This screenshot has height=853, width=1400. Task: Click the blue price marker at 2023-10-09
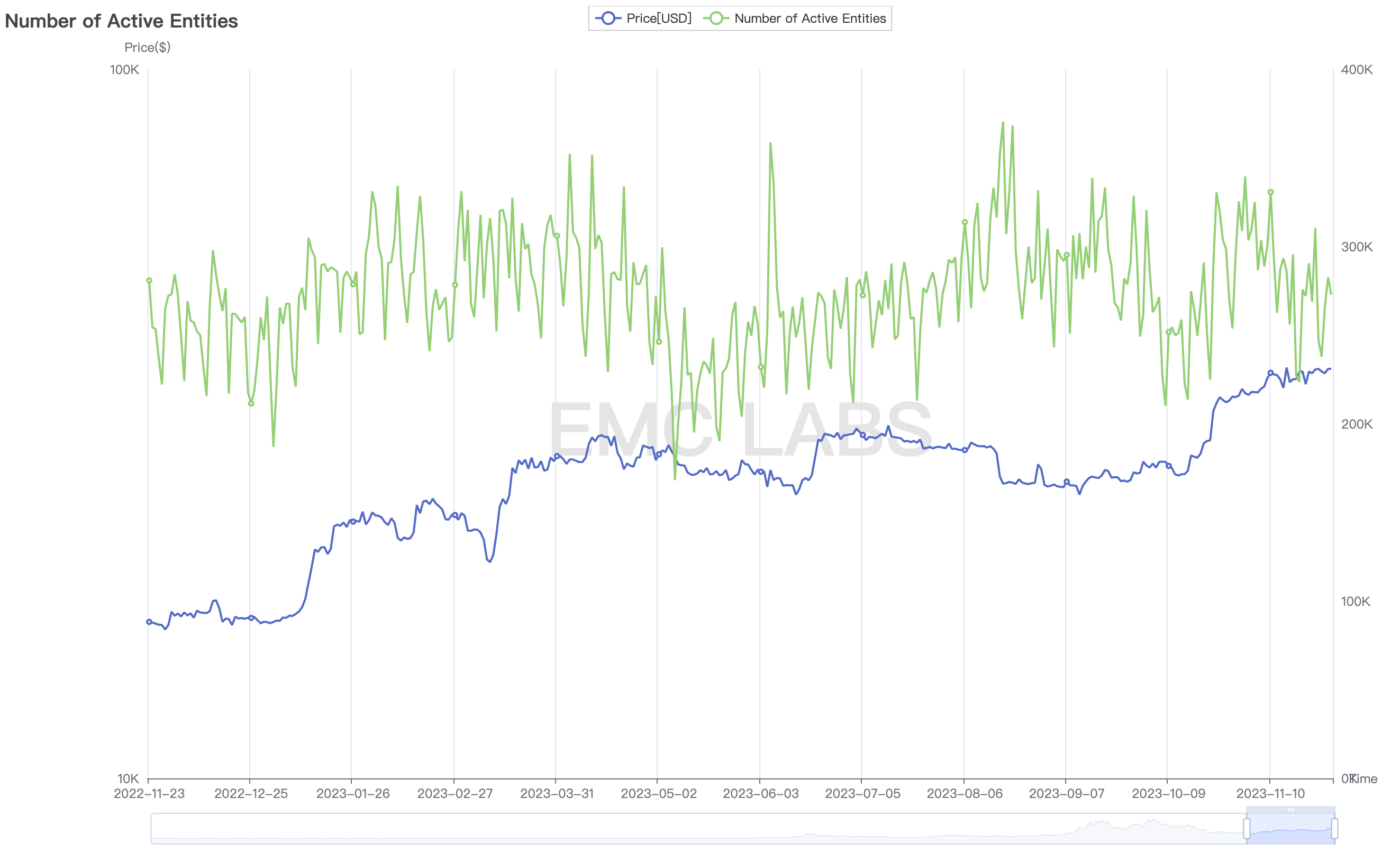point(1168,466)
